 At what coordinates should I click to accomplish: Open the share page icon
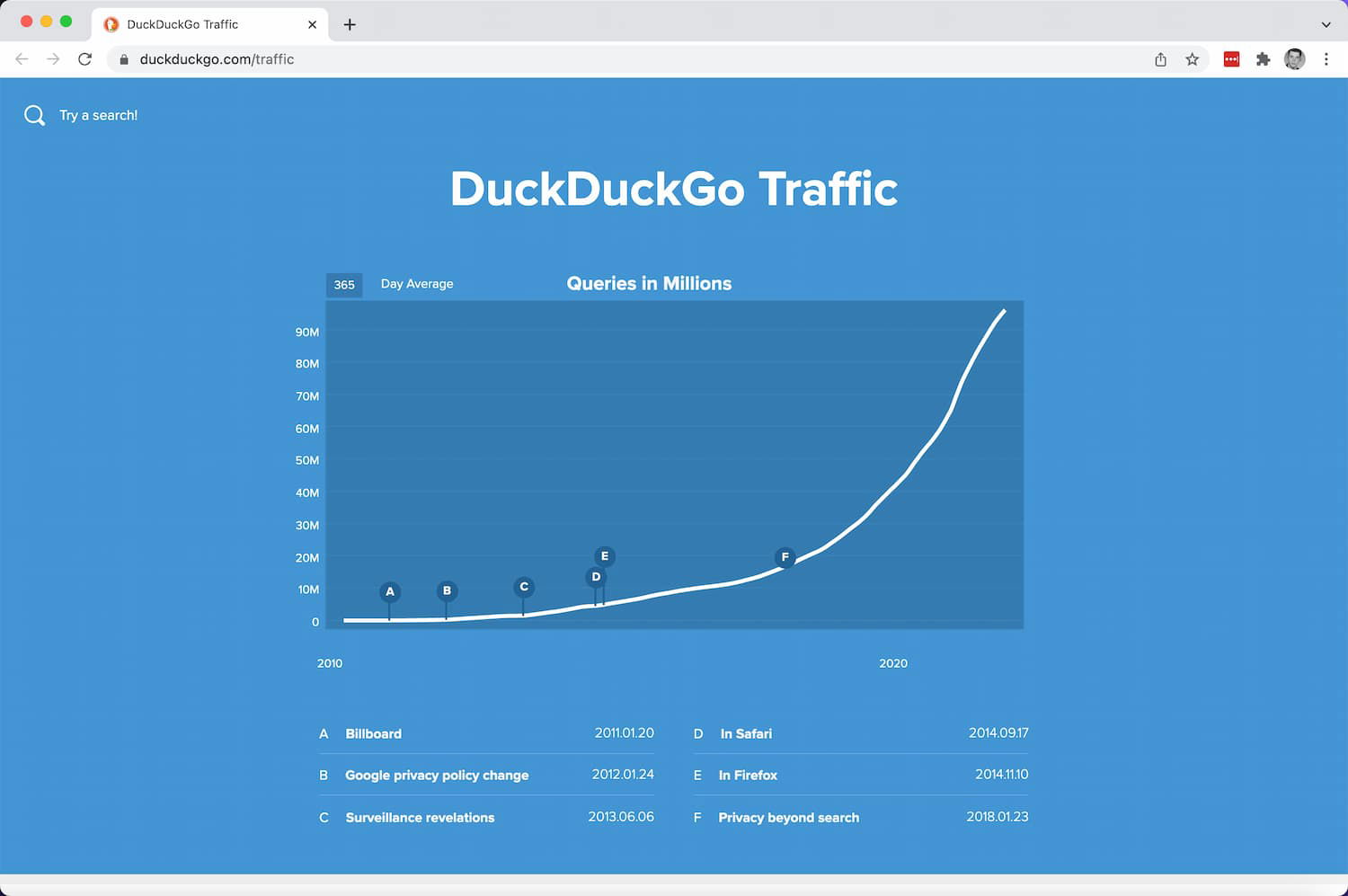(1160, 59)
